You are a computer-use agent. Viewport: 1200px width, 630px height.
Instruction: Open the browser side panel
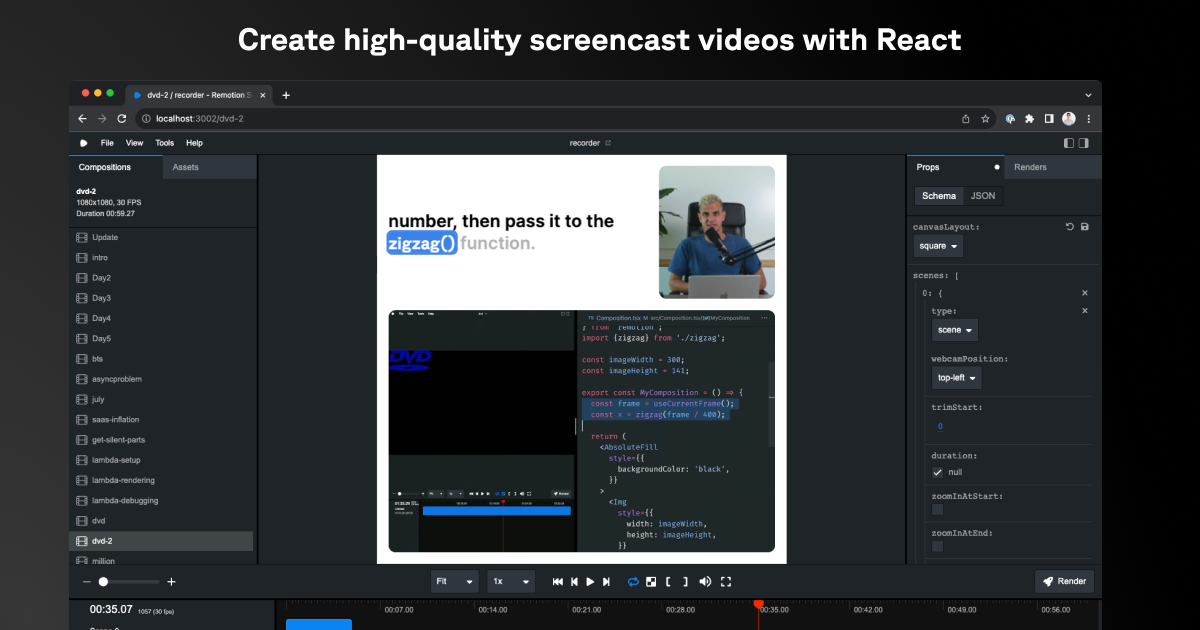pos(1049,118)
